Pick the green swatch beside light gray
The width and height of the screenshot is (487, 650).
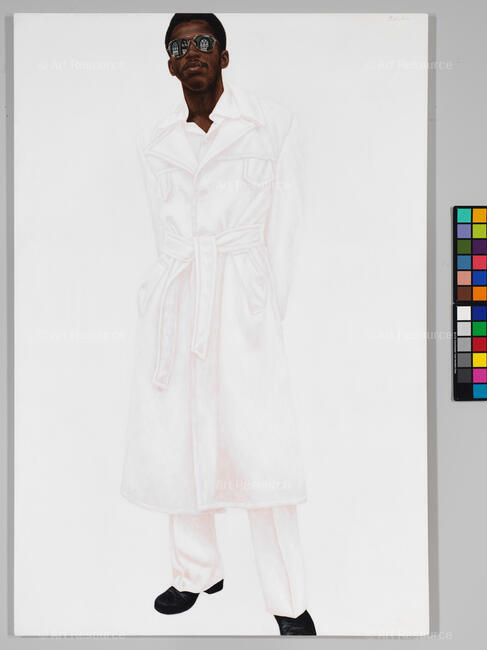tap(480, 329)
